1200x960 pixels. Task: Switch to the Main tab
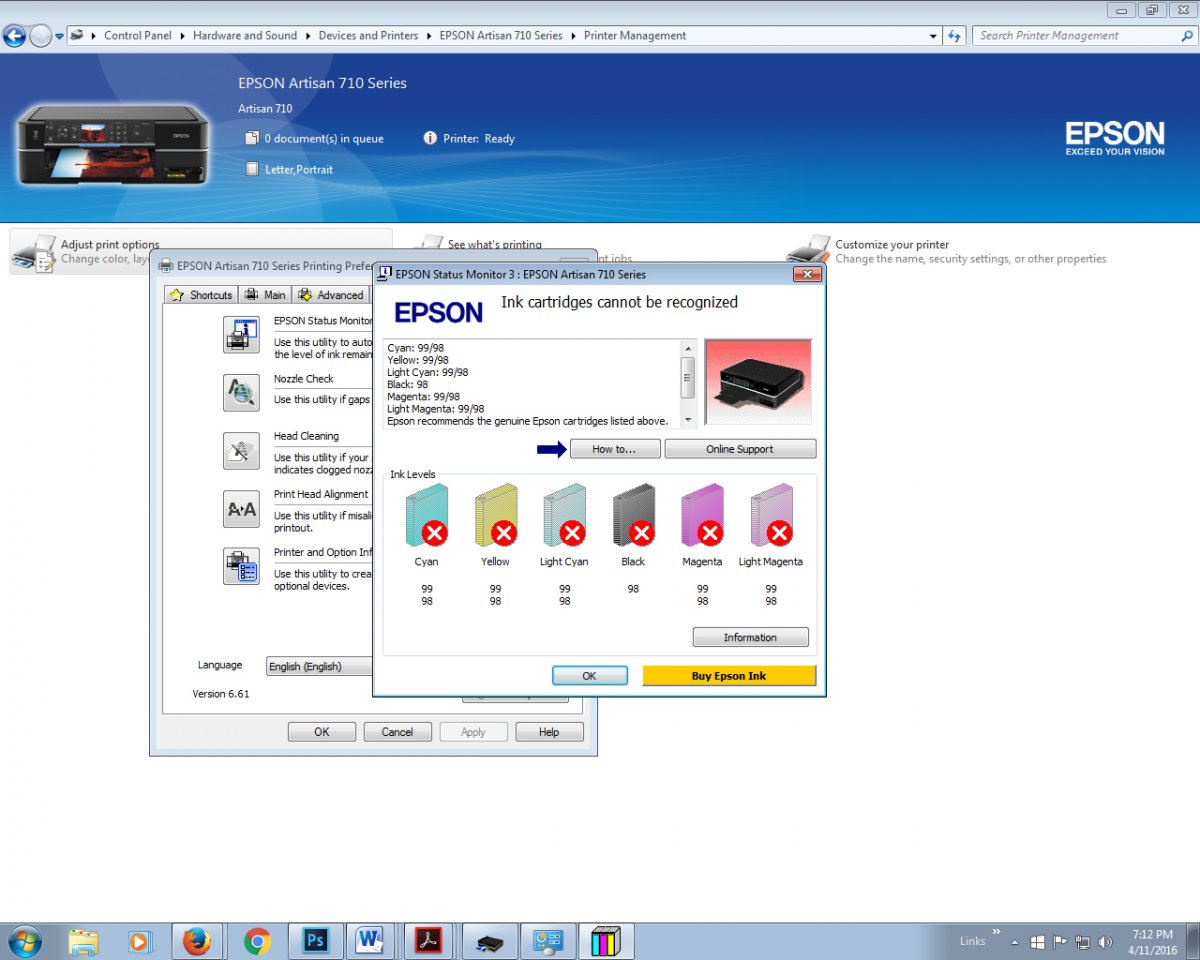[265, 295]
